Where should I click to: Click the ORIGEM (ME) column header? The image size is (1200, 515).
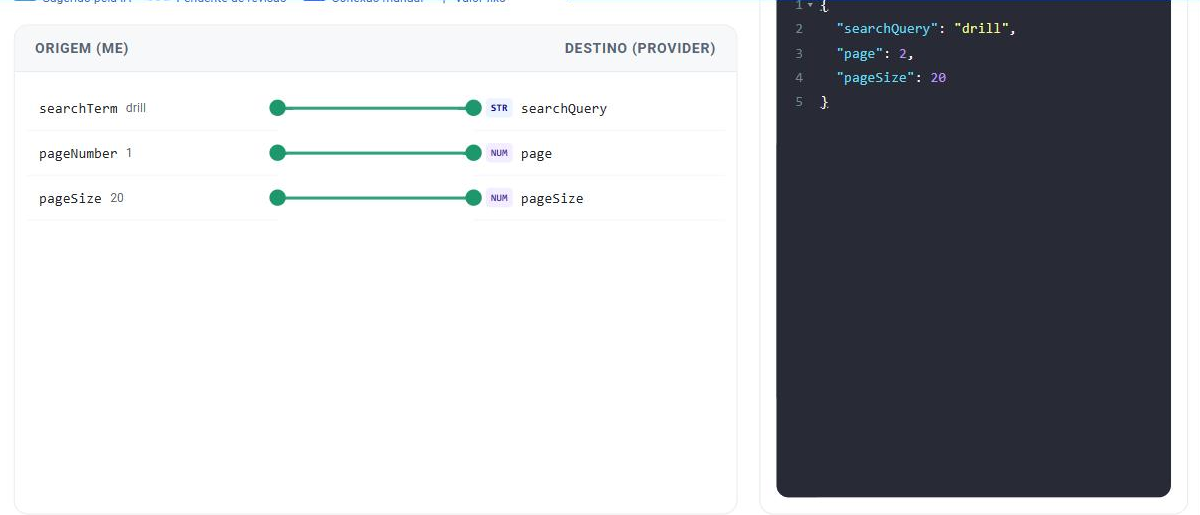click(x=82, y=48)
